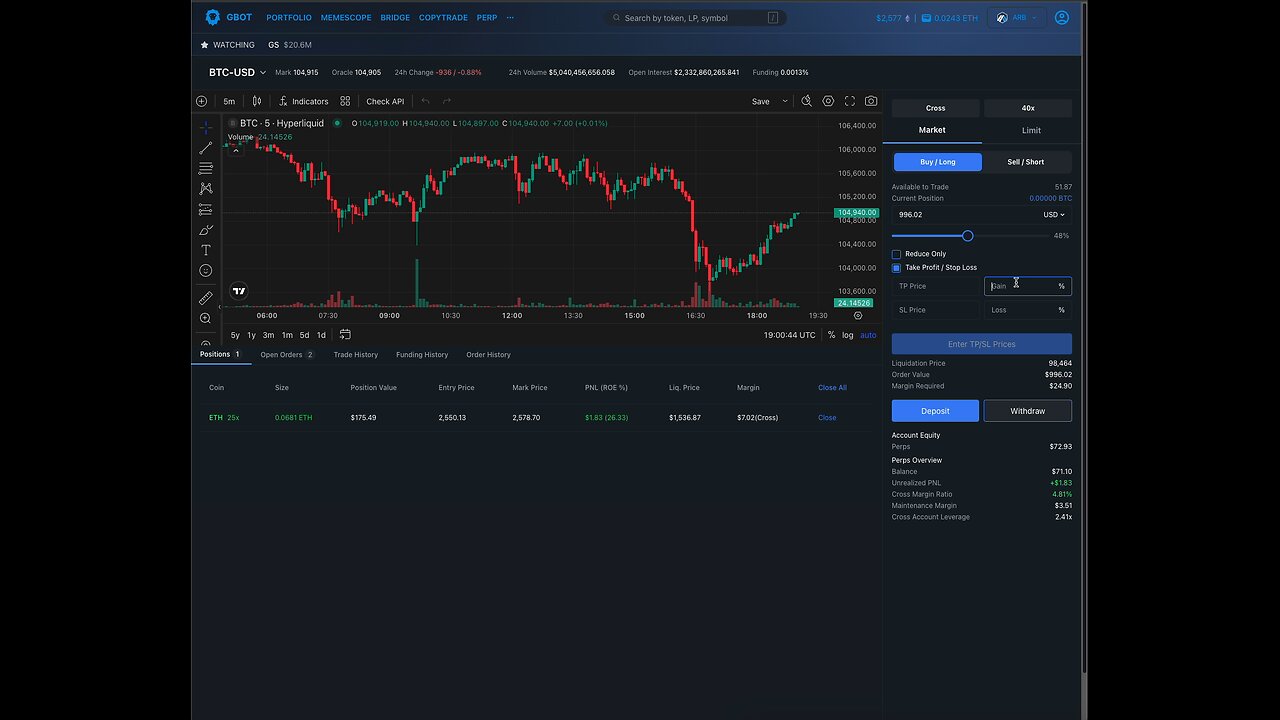The width and height of the screenshot is (1280, 720).
Task: Open the 40x leverage selector
Action: tap(1028, 108)
